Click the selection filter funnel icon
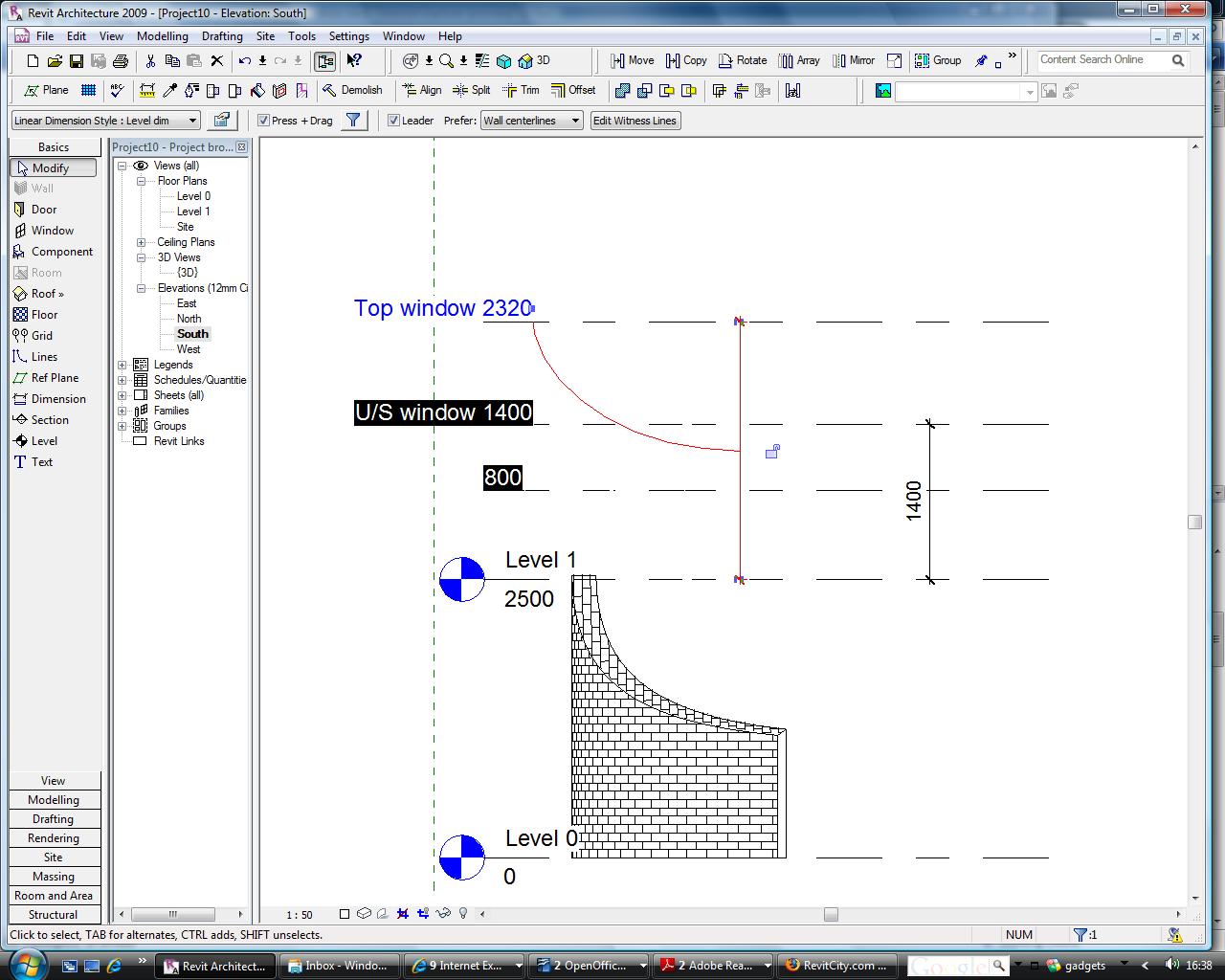1225x980 pixels. tap(353, 121)
